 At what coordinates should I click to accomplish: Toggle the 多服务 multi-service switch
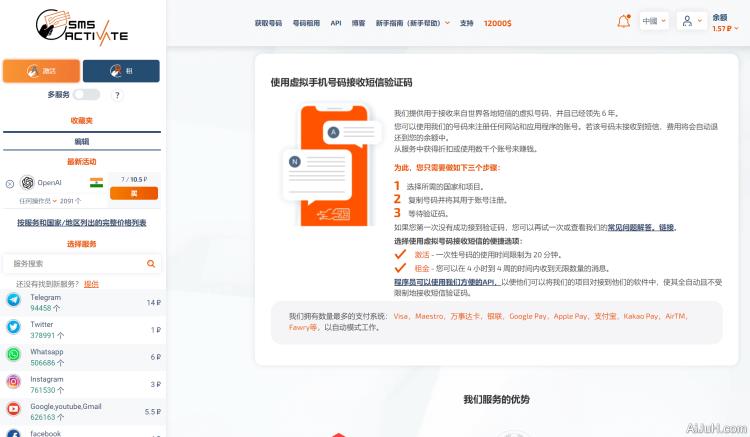click(86, 95)
